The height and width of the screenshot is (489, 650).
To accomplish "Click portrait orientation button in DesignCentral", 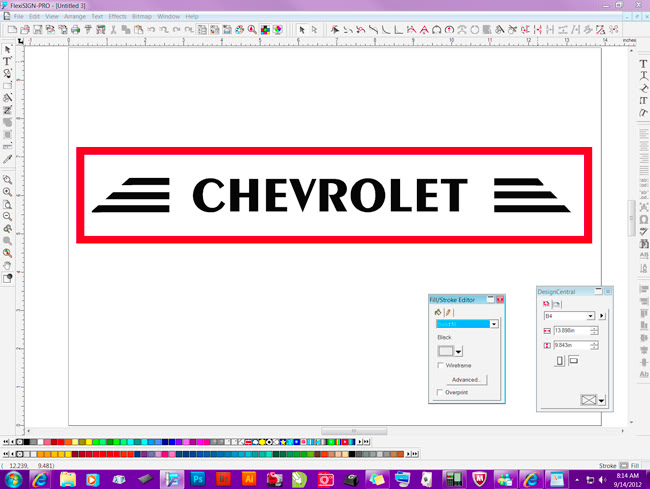I will (558, 360).
